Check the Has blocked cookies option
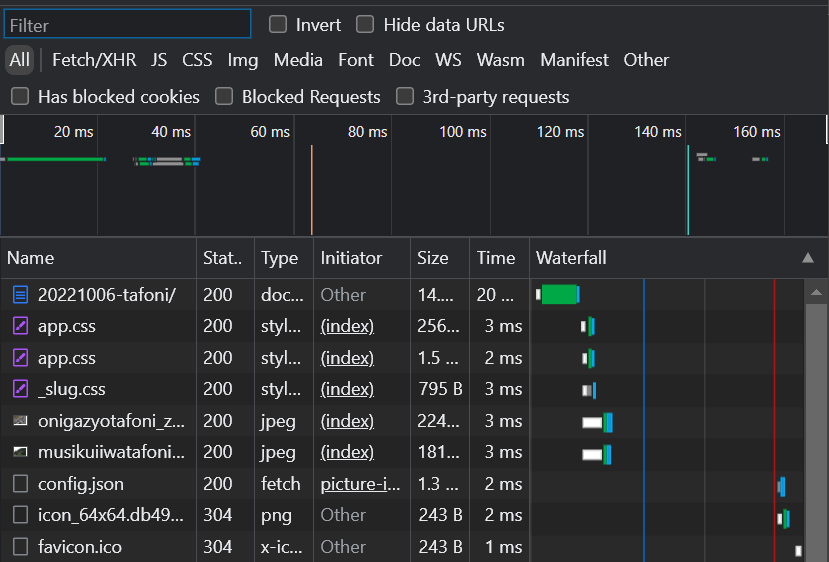 (19, 97)
